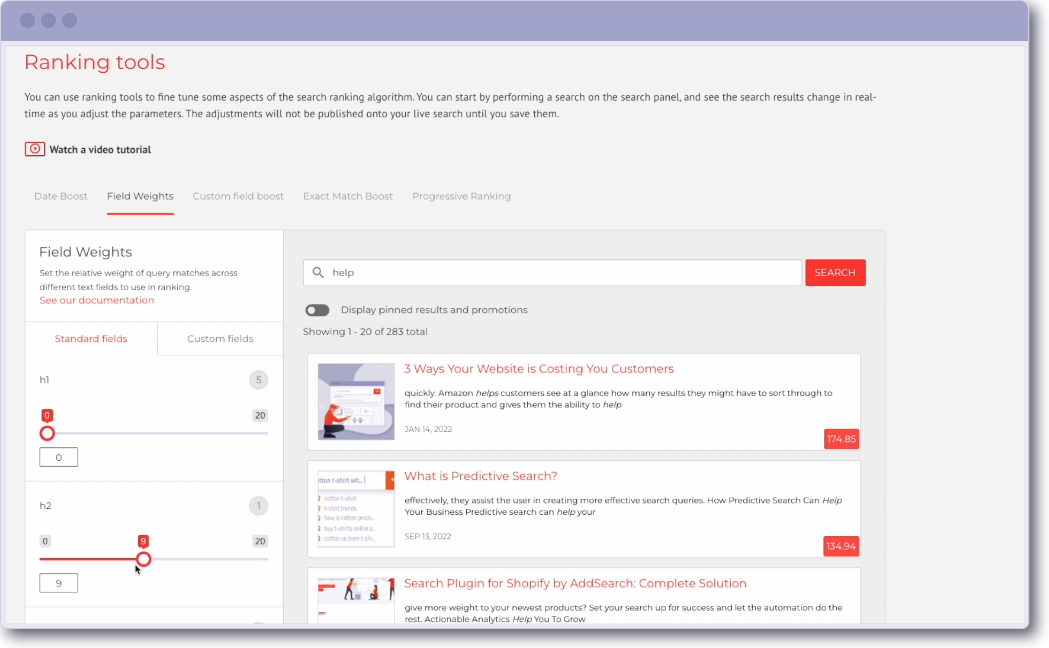
Task: Click thumbnail of What is Predictive Search result
Action: [356, 508]
